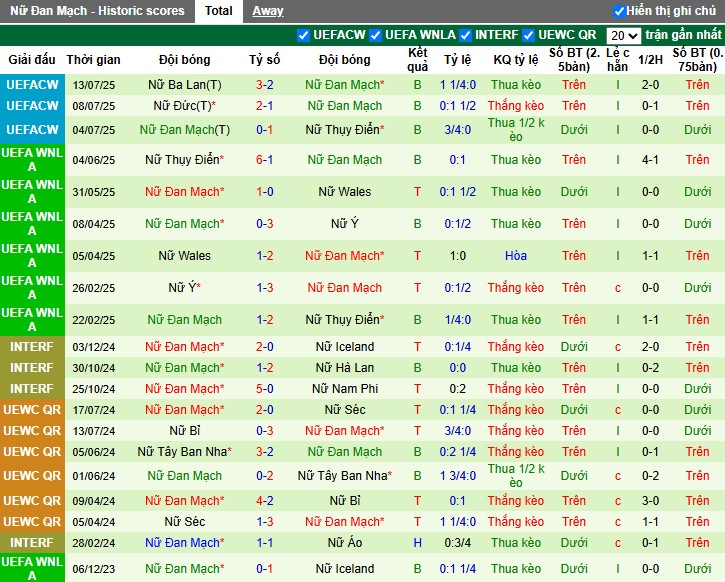The image size is (725, 582).
Task: Select Nữ Tây Ban Nha away team on 01/06/24
Action: (344, 476)
